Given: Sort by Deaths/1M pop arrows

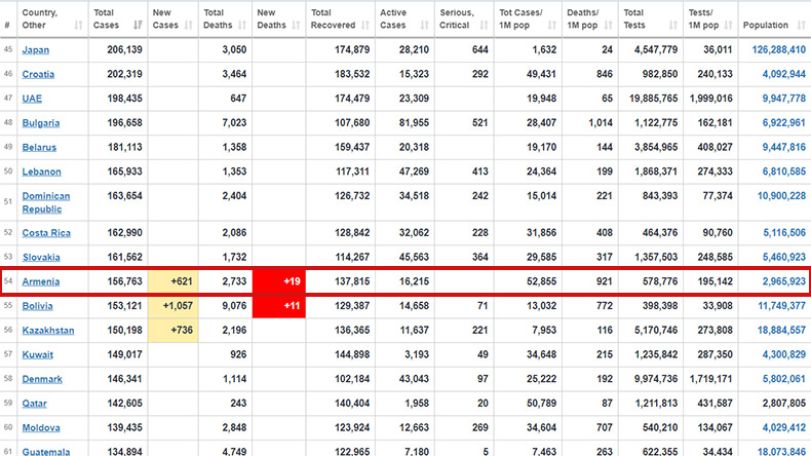Looking at the screenshot, I should (x=608, y=25).
